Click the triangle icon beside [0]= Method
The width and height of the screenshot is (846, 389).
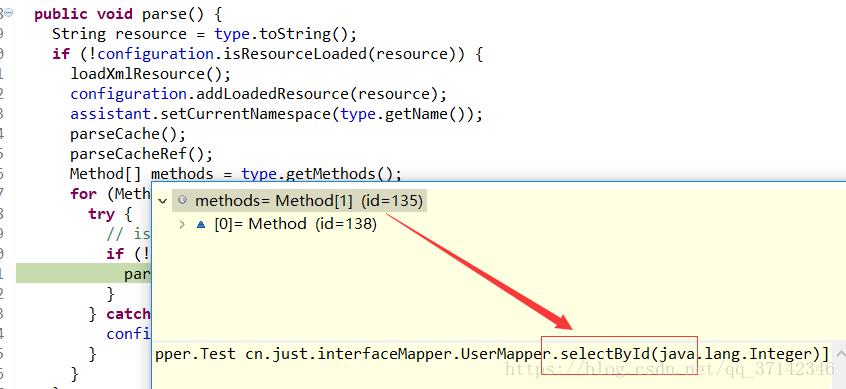pos(201,224)
